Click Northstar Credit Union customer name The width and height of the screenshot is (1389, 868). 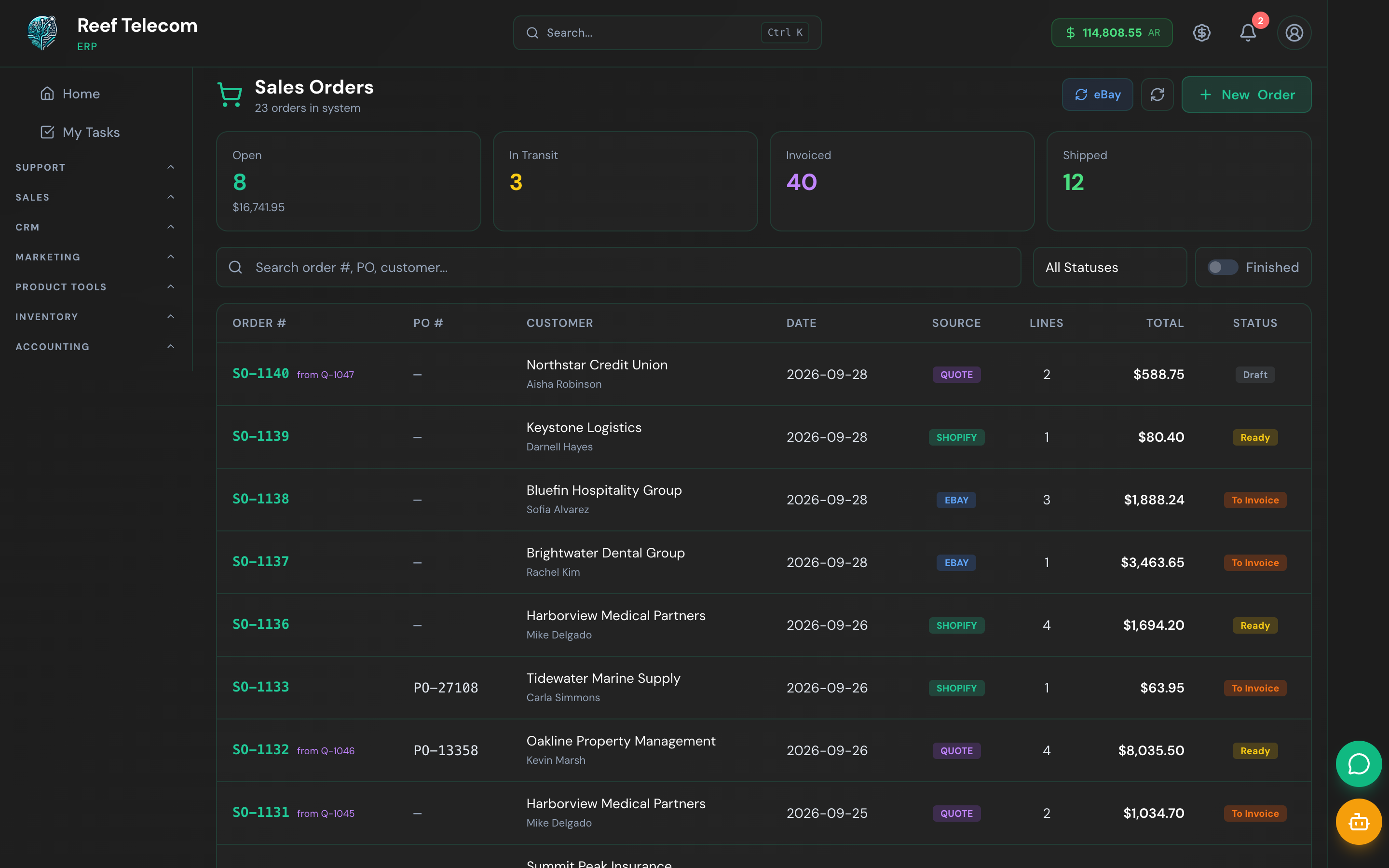coord(597,365)
